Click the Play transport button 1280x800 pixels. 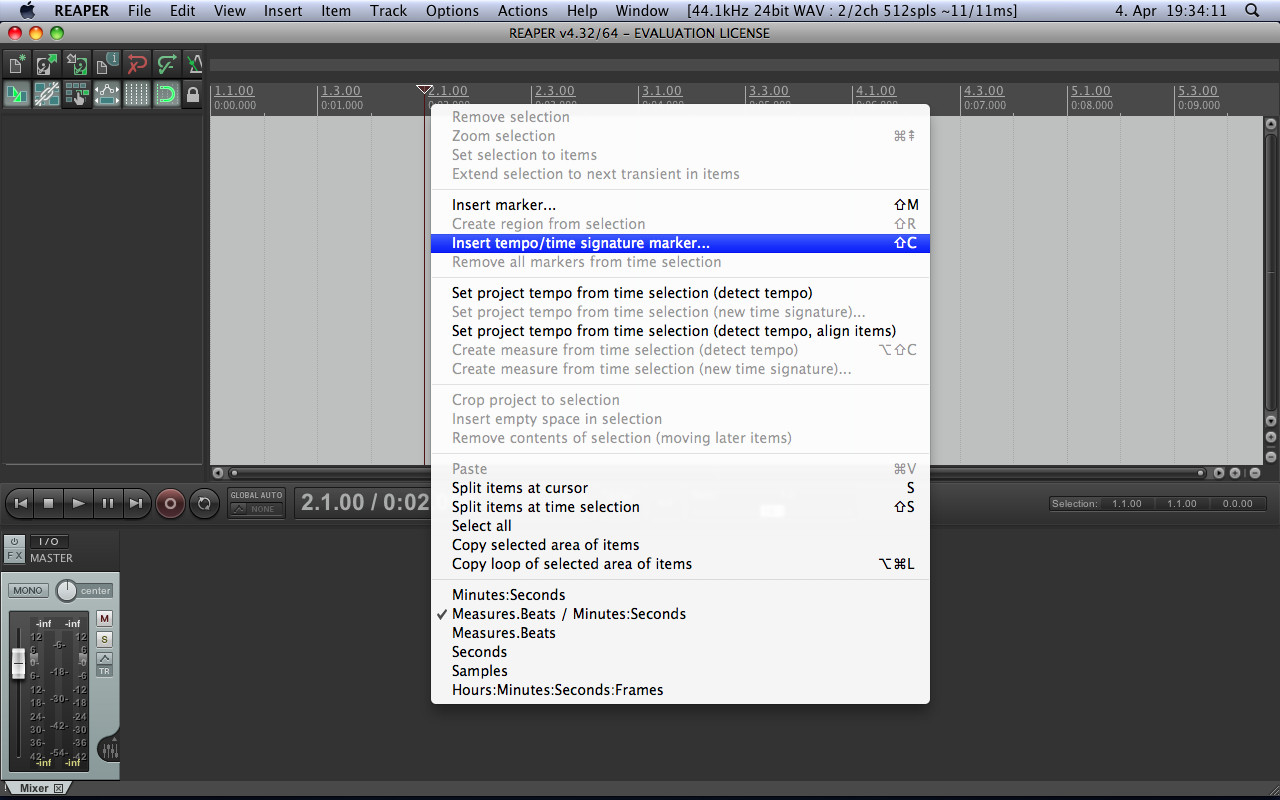tap(78, 504)
